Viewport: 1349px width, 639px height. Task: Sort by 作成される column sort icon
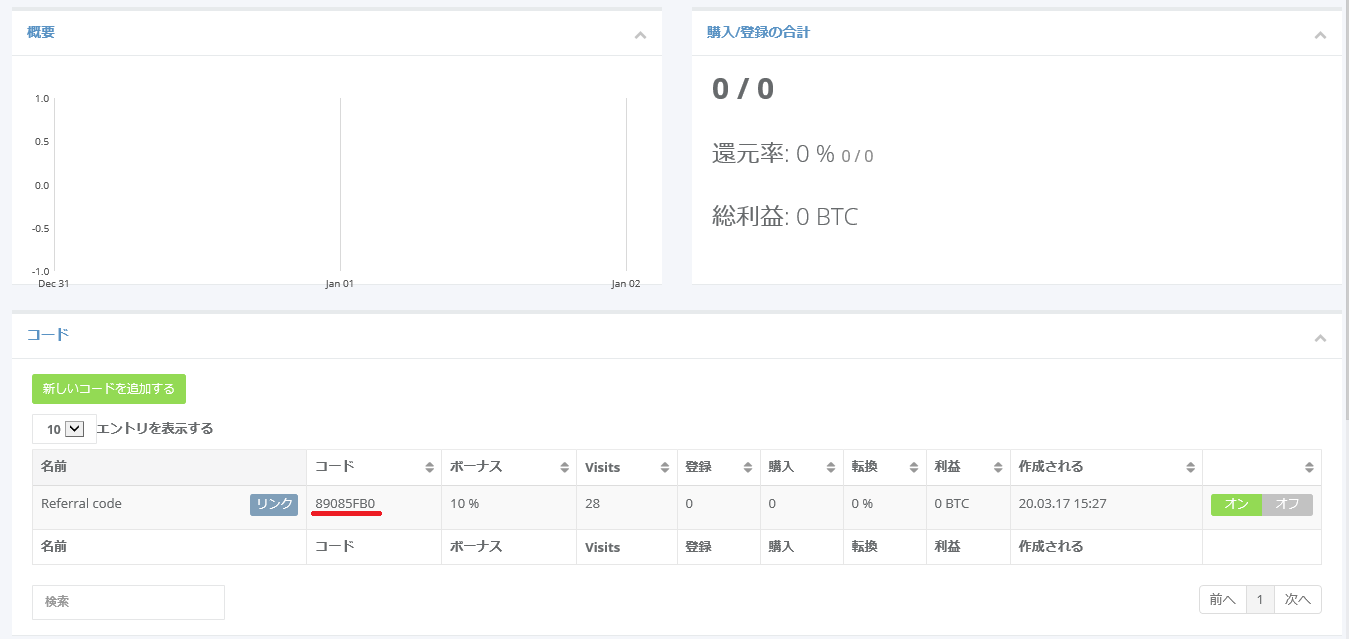(x=1190, y=467)
